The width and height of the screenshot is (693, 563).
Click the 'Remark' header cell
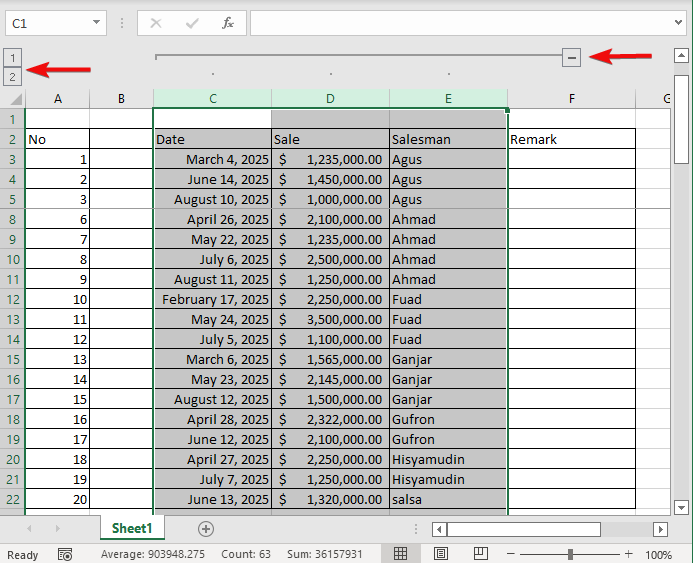[571, 140]
